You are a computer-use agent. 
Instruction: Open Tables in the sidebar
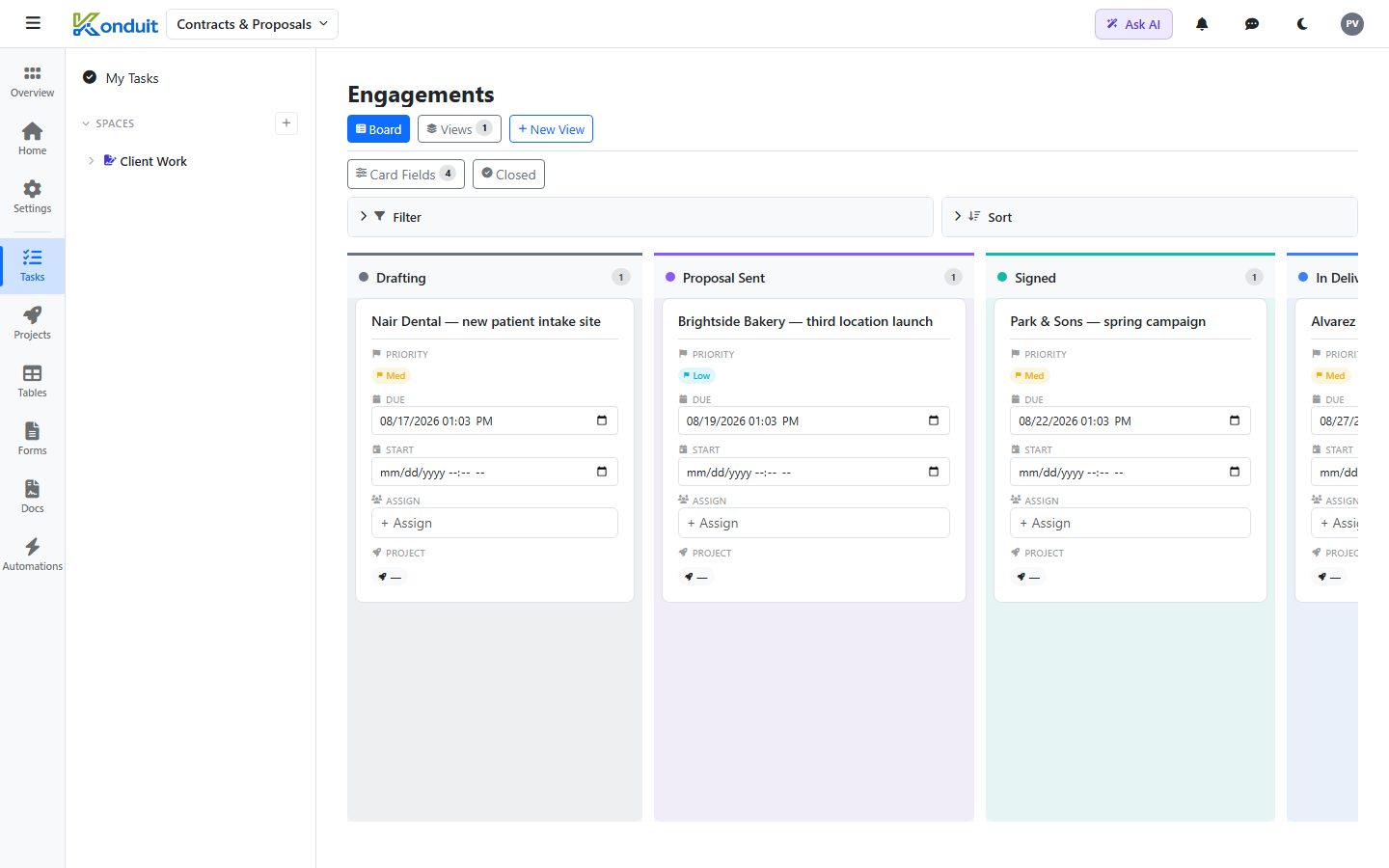point(33,382)
